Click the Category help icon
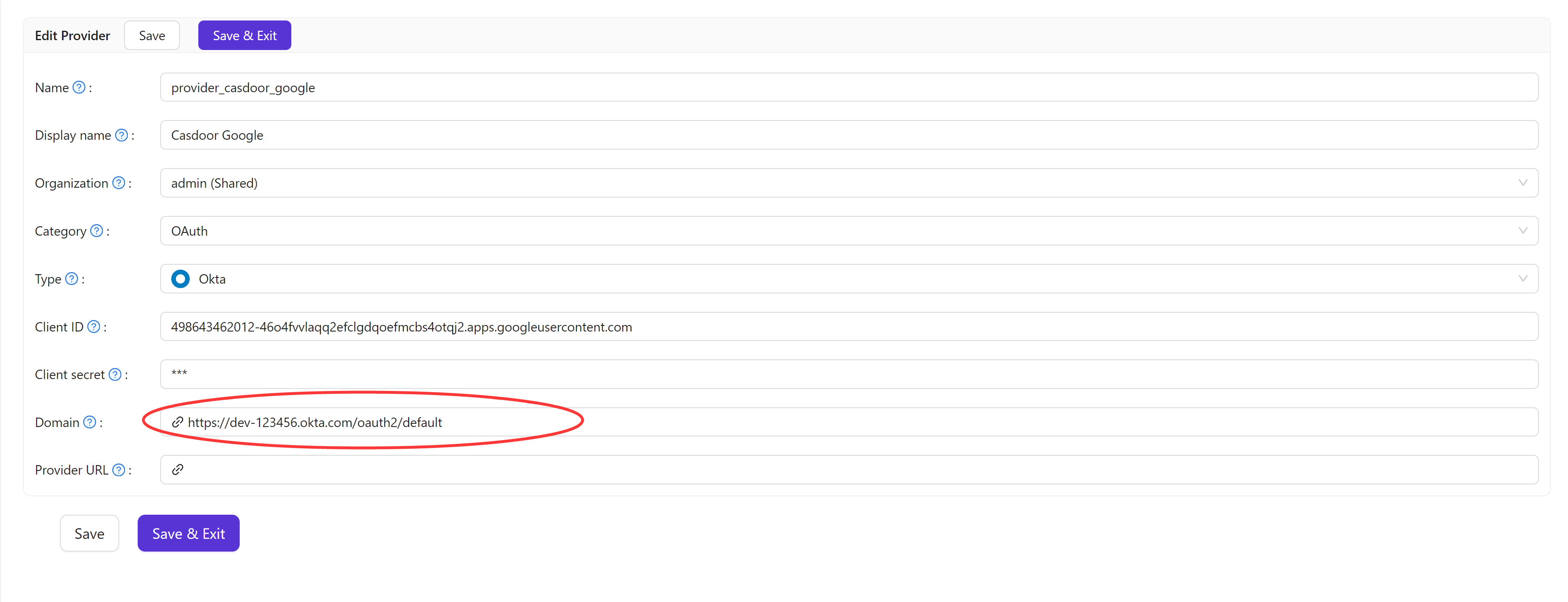Viewport: 1568px width, 602px height. [x=96, y=231]
